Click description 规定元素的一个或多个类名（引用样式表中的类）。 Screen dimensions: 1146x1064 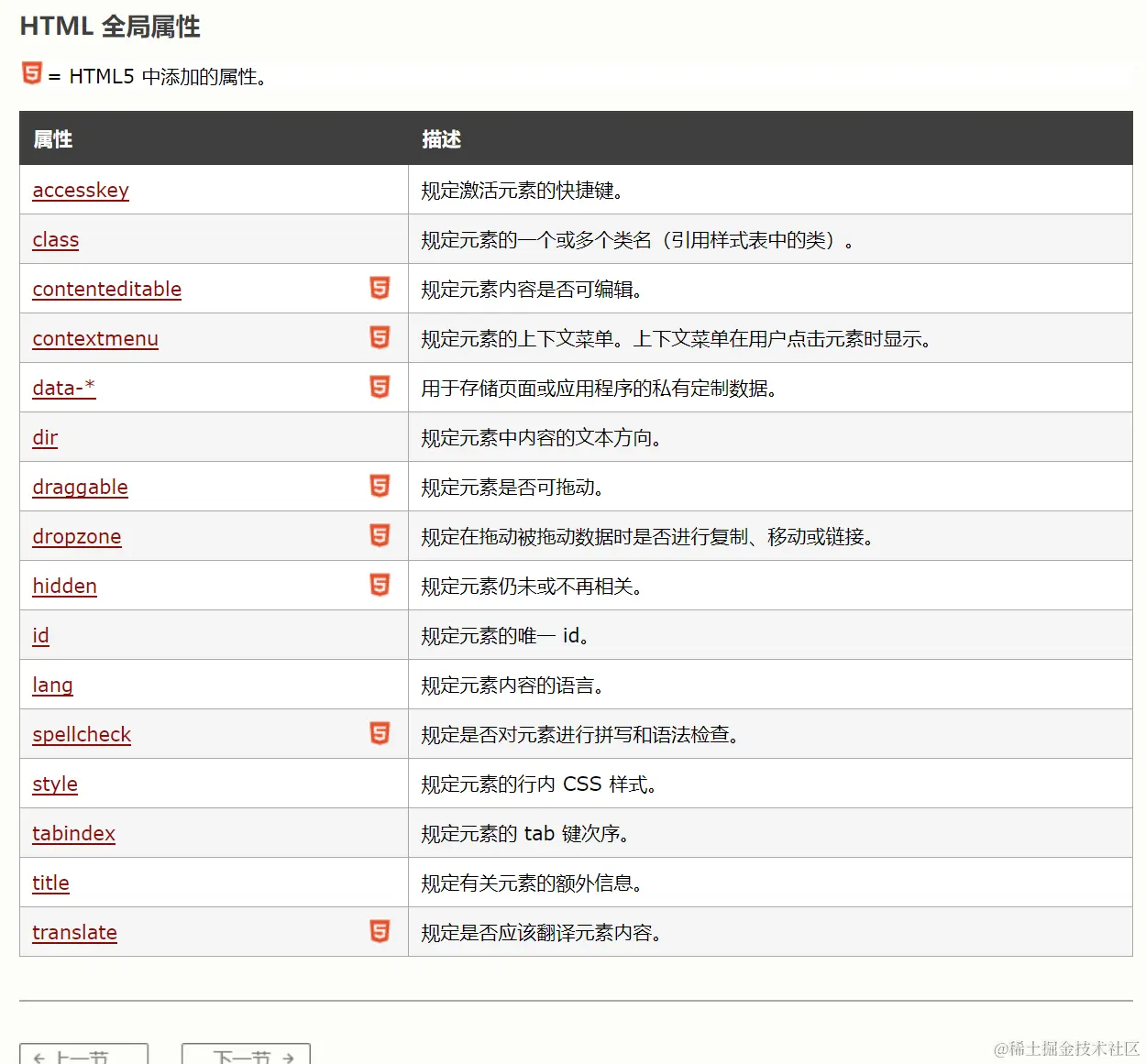point(638,240)
